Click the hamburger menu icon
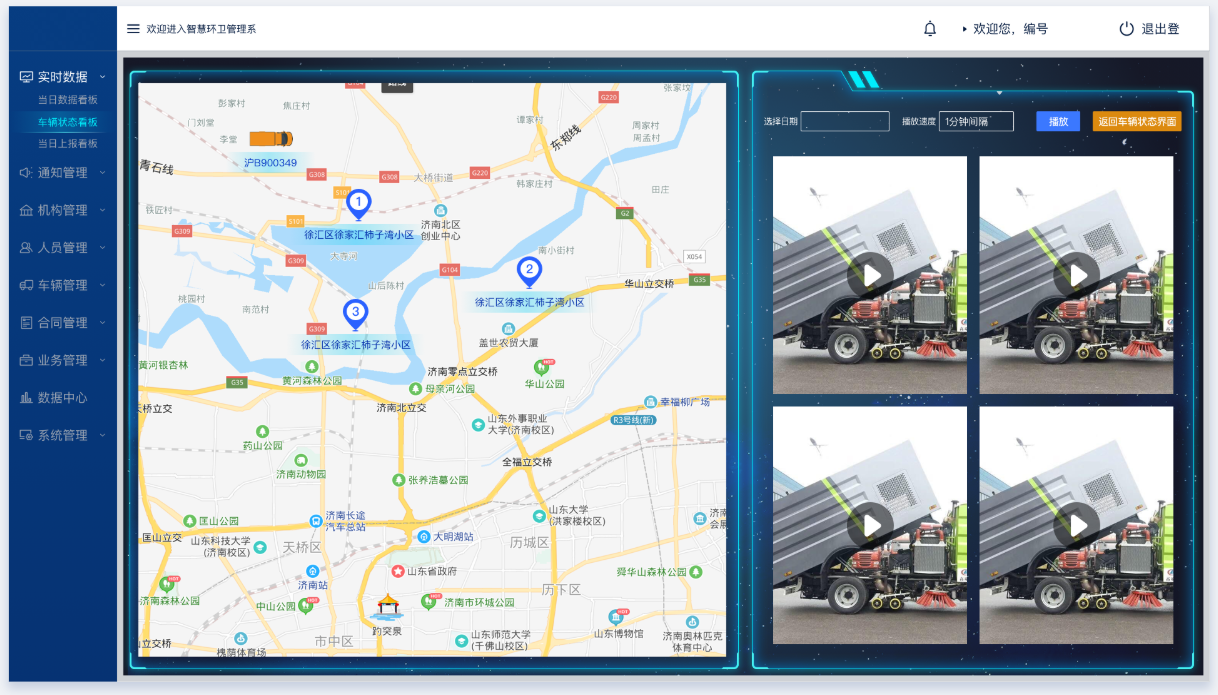This screenshot has width=1218, height=695. (x=133, y=29)
